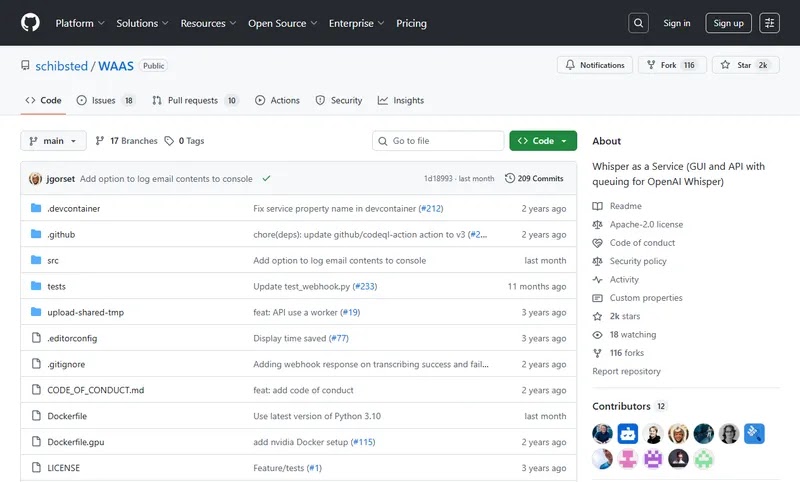The image size is (800, 482).
Task: Expand the Platform menu
Action: point(80,23)
